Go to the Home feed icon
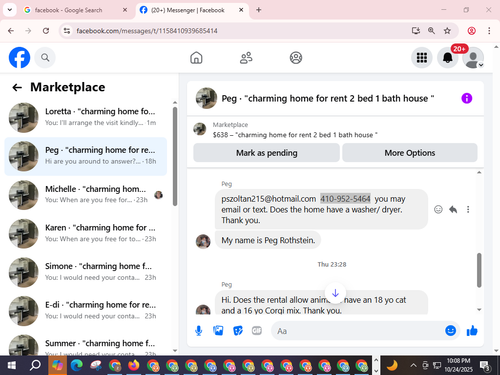500x375 pixels. pos(196,58)
